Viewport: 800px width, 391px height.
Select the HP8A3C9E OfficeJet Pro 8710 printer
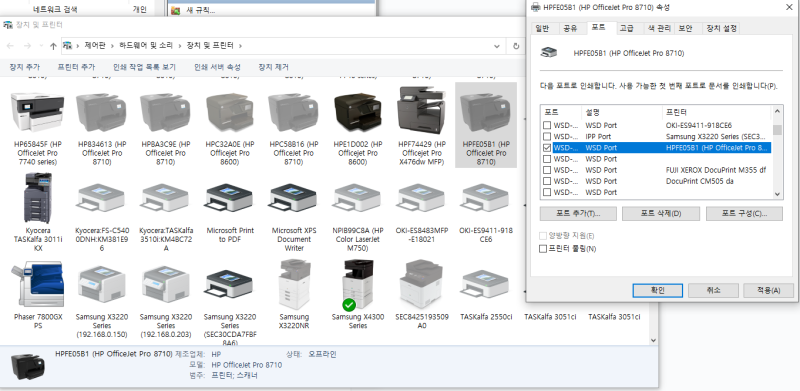pyautogui.click(x=165, y=113)
